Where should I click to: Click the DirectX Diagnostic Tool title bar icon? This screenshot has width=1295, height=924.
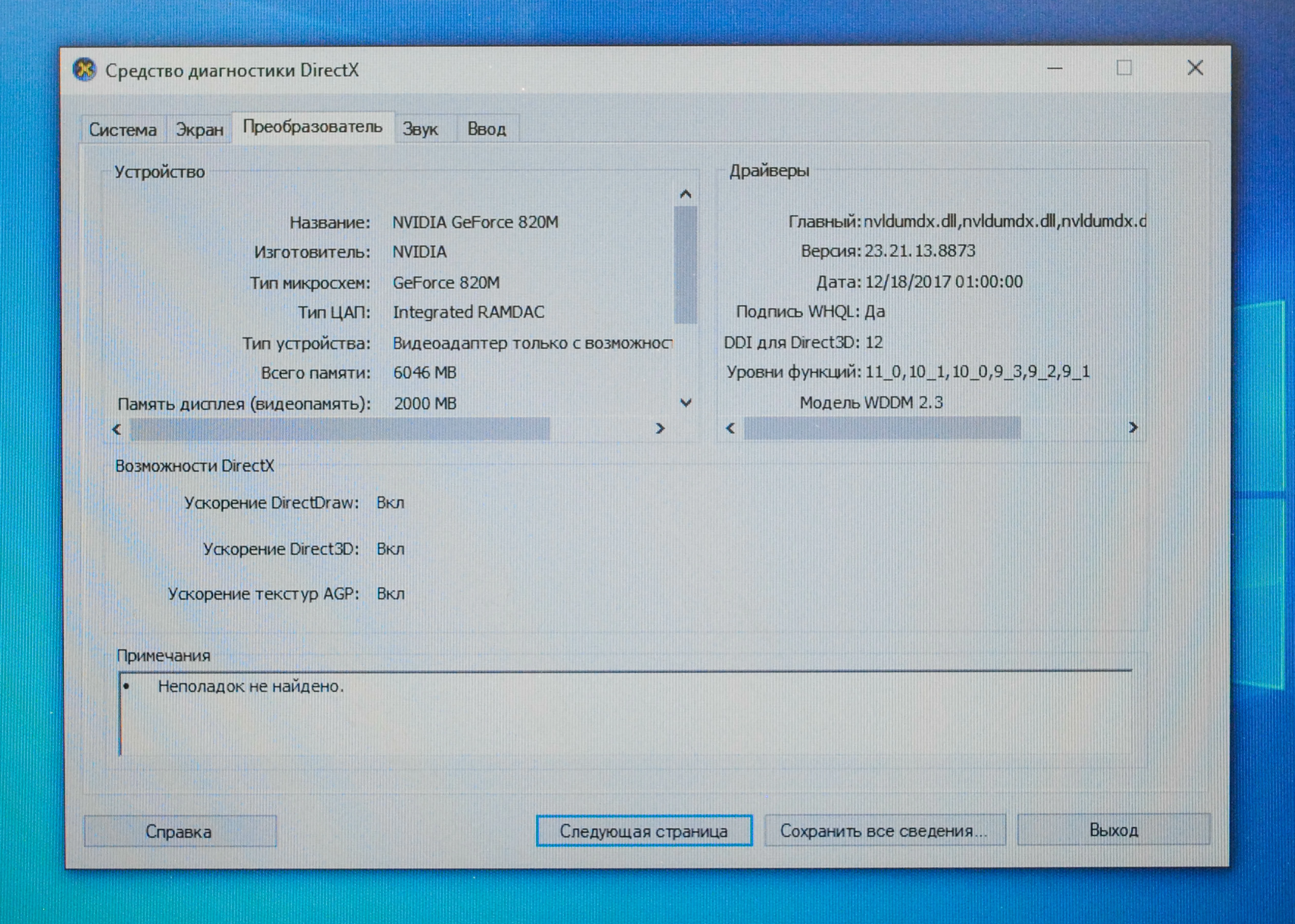tap(84, 69)
